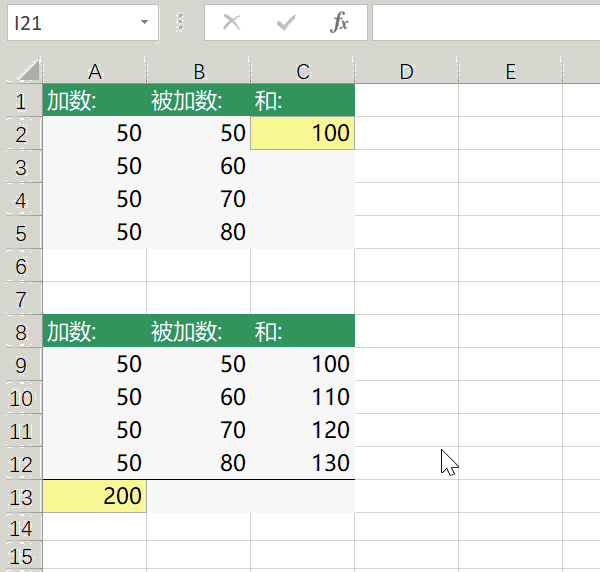Click cell A8 containing 加数:
Screen dimensions: 600x572
coord(95,331)
